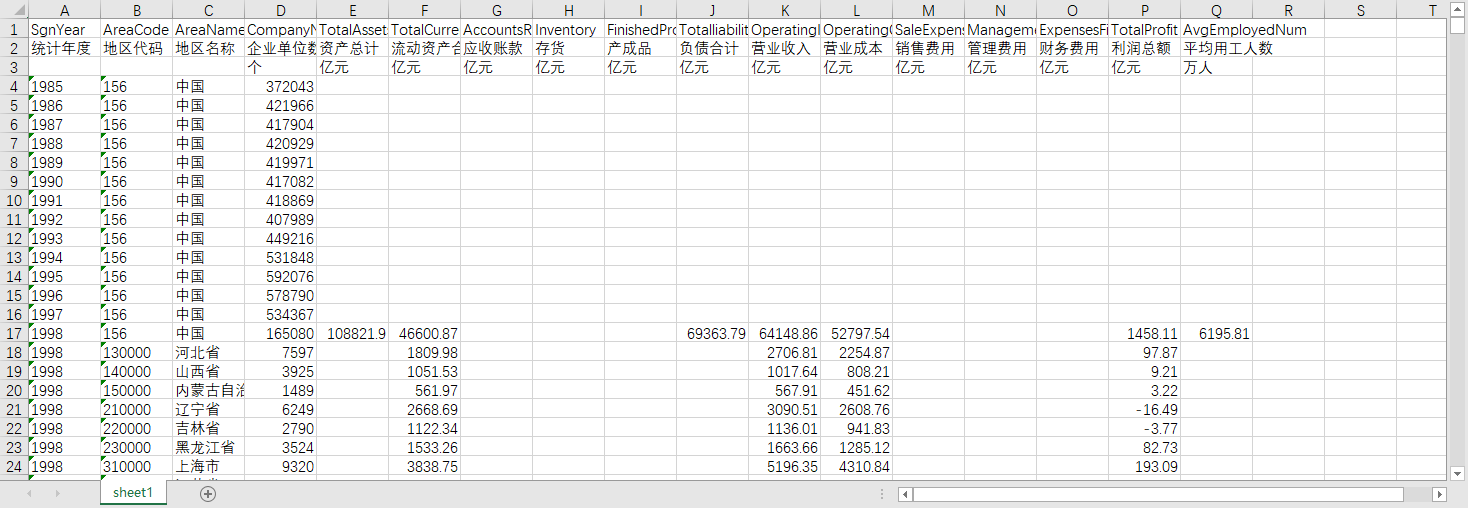The height and width of the screenshot is (508, 1468).
Task: Select the 销售费用 cell
Action: coord(929,48)
